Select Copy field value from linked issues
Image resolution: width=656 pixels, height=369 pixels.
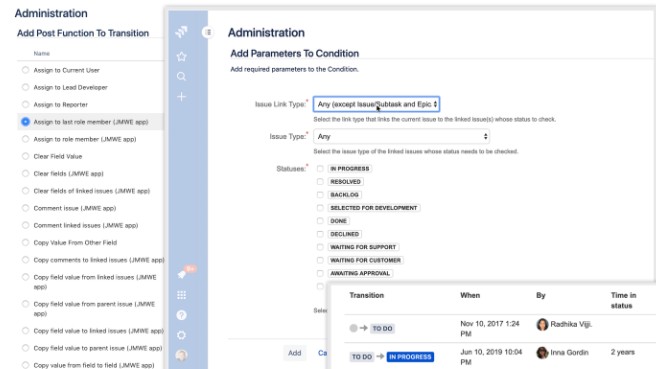(x=26, y=277)
